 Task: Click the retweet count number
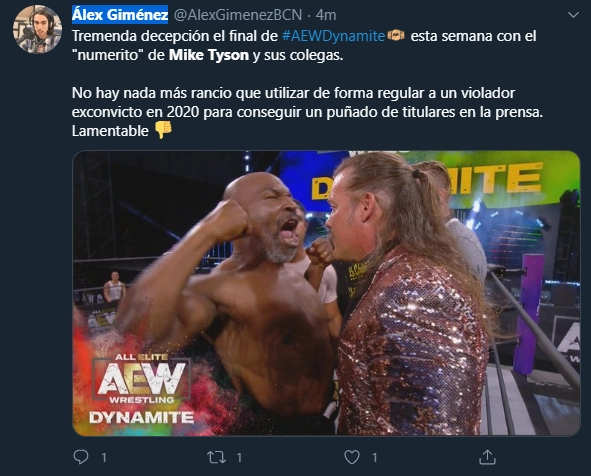click(239, 458)
